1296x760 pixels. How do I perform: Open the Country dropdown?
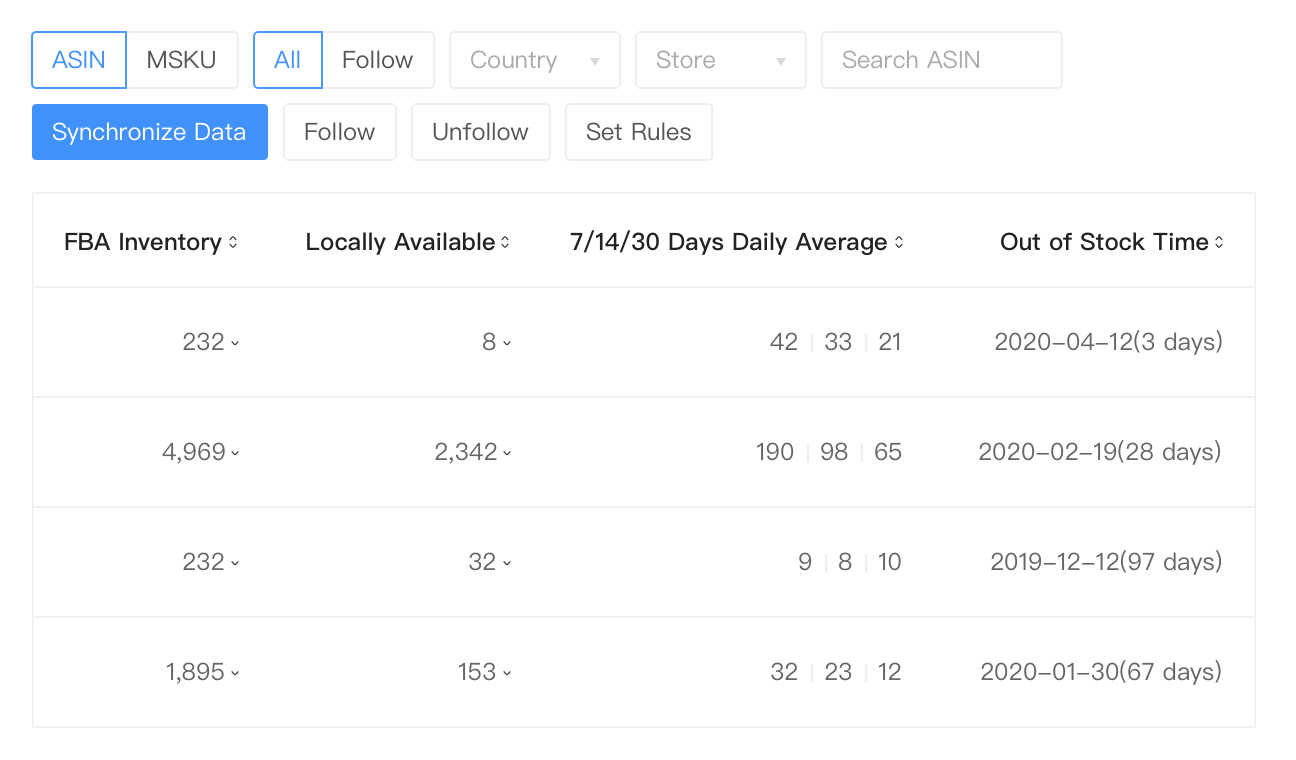coord(535,60)
